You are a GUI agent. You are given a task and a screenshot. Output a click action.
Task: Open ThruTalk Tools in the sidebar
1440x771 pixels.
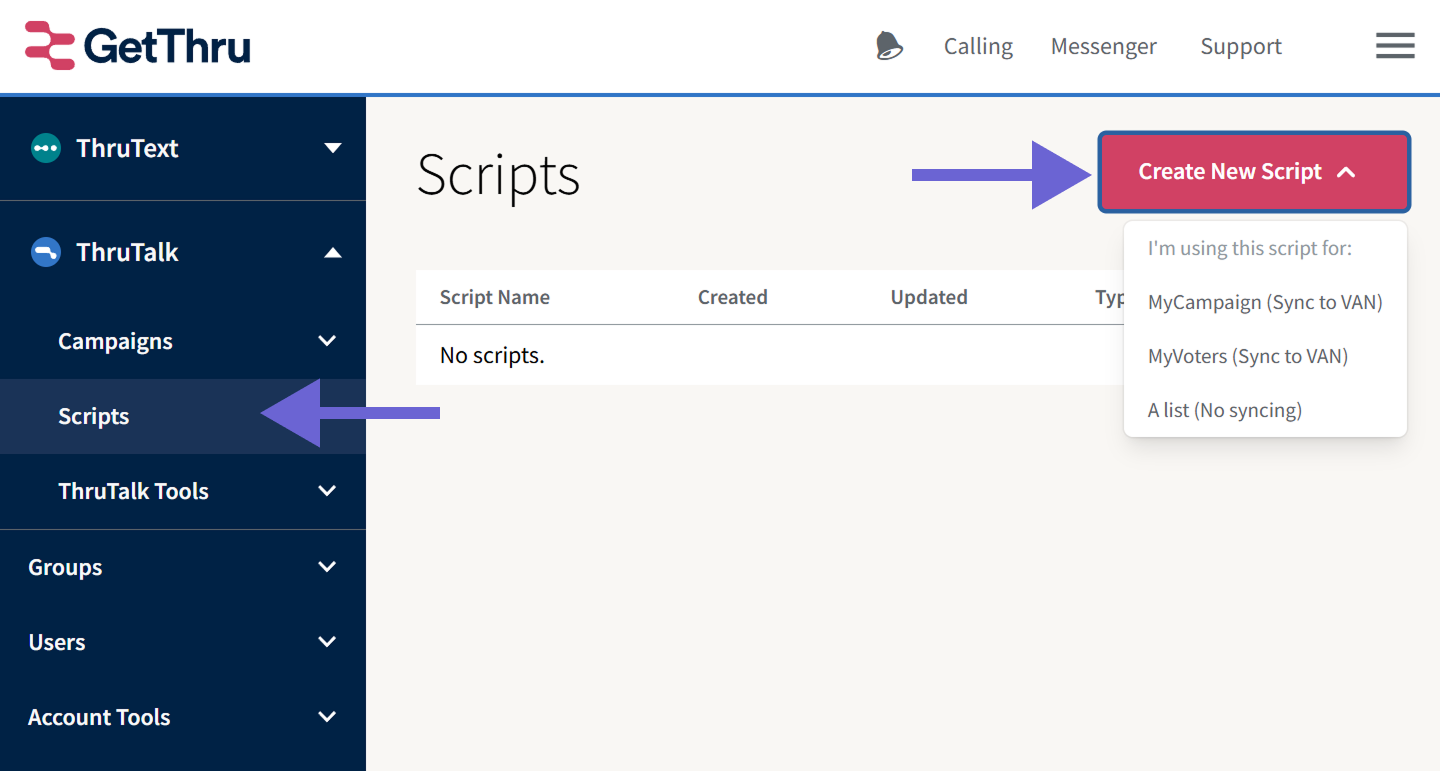click(x=133, y=491)
